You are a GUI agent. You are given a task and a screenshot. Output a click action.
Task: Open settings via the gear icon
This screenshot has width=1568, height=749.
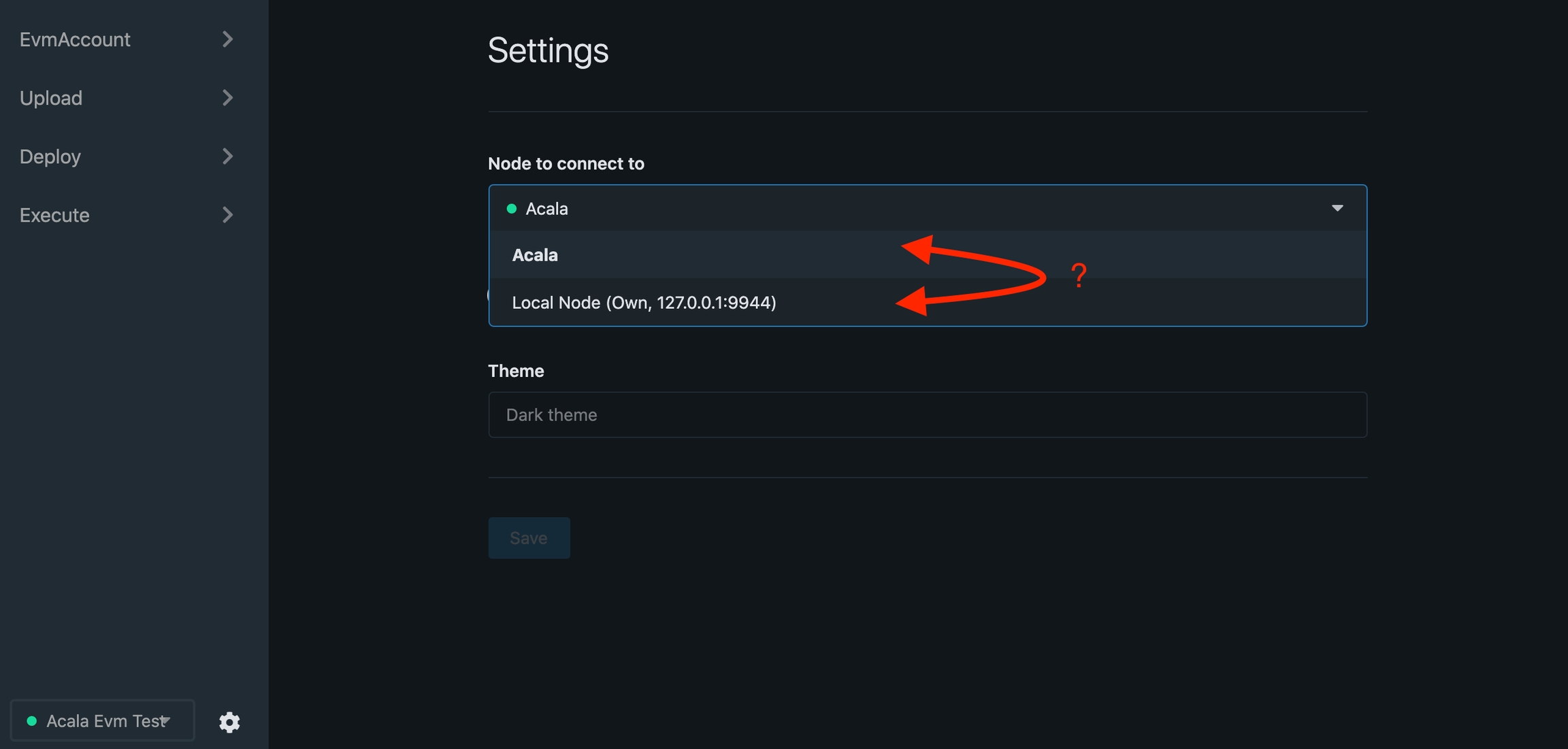coord(229,722)
